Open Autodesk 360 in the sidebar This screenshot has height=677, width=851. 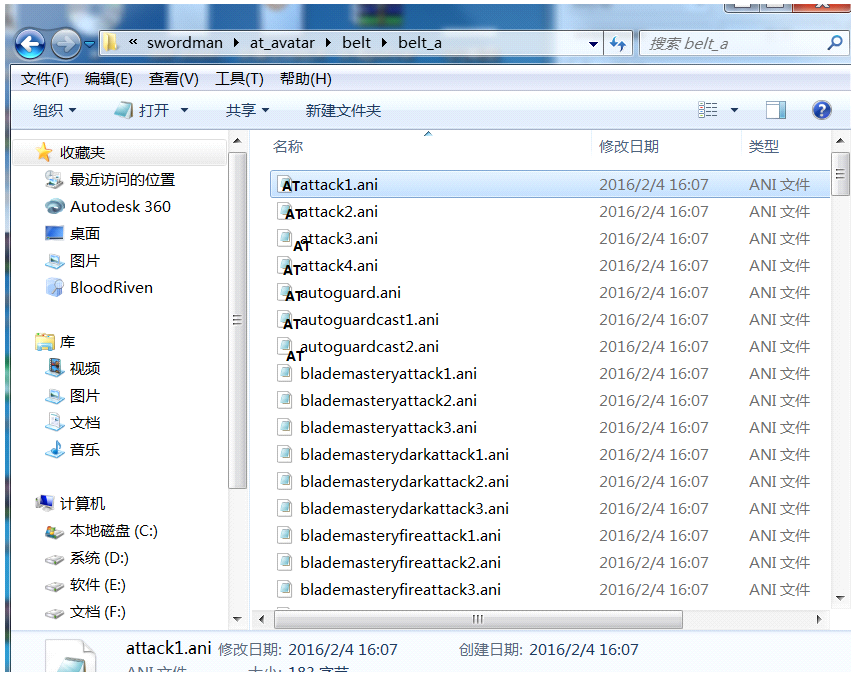coord(120,207)
